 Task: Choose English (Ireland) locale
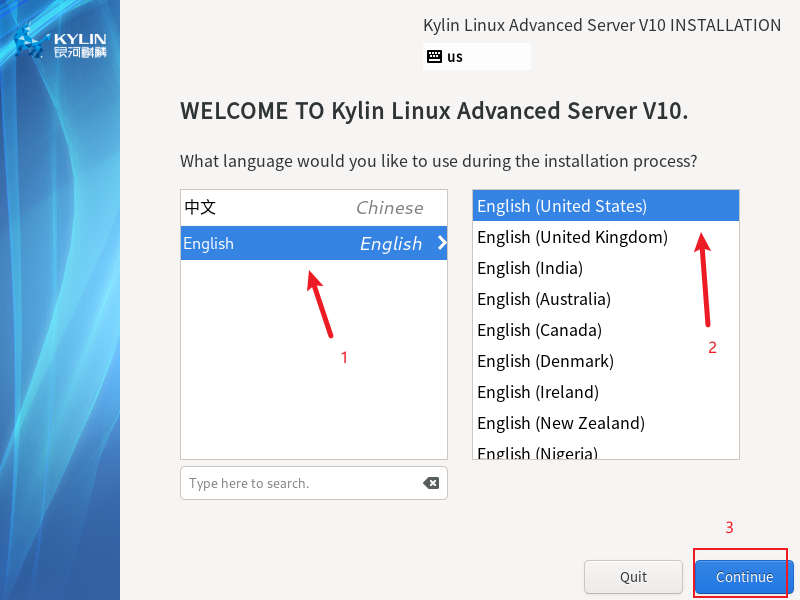click(606, 392)
